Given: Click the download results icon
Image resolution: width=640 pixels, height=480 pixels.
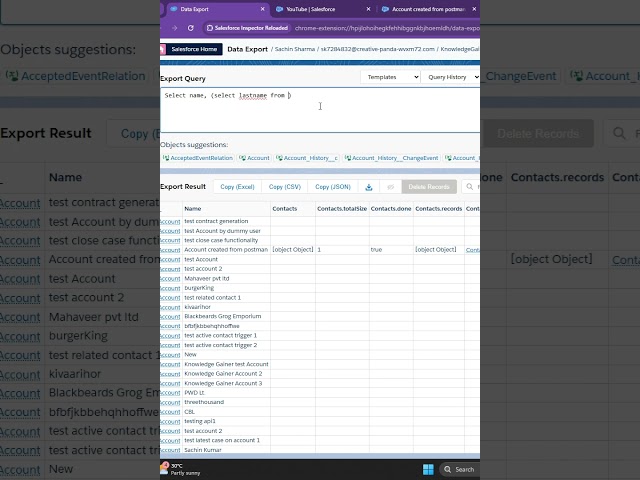Looking at the screenshot, I should (x=369, y=187).
